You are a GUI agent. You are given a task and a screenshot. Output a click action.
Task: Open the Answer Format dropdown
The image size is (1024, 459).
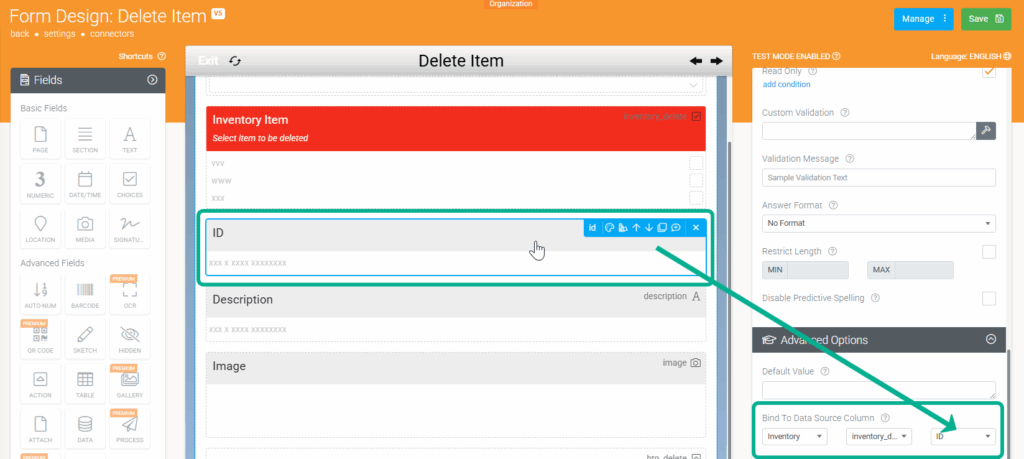tap(879, 223)
